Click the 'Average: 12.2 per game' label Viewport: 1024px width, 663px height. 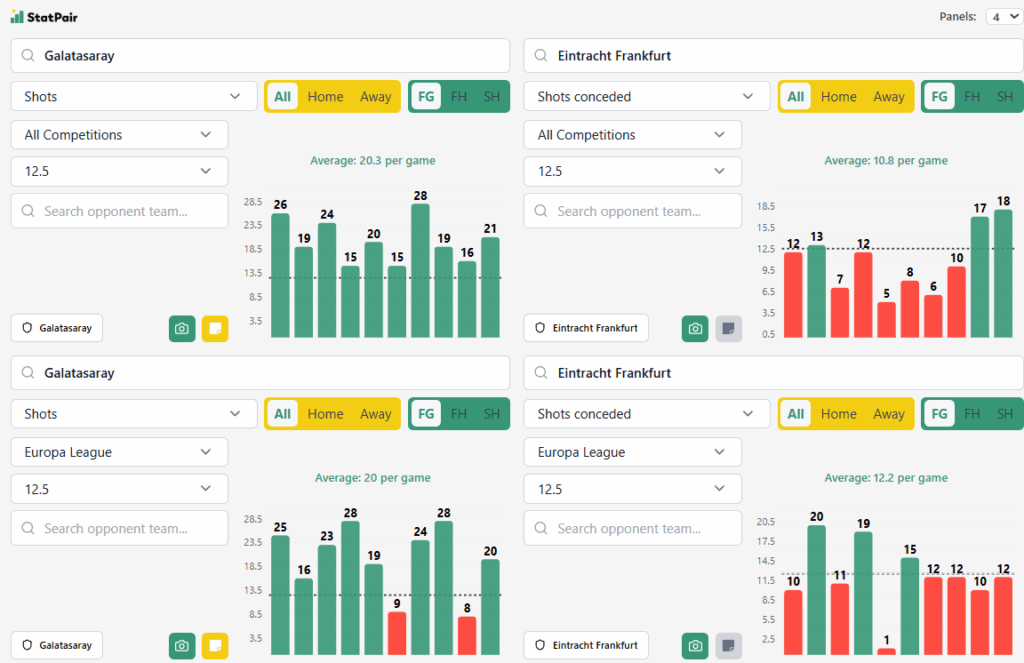pyautogui.click(x=886, y=478)
